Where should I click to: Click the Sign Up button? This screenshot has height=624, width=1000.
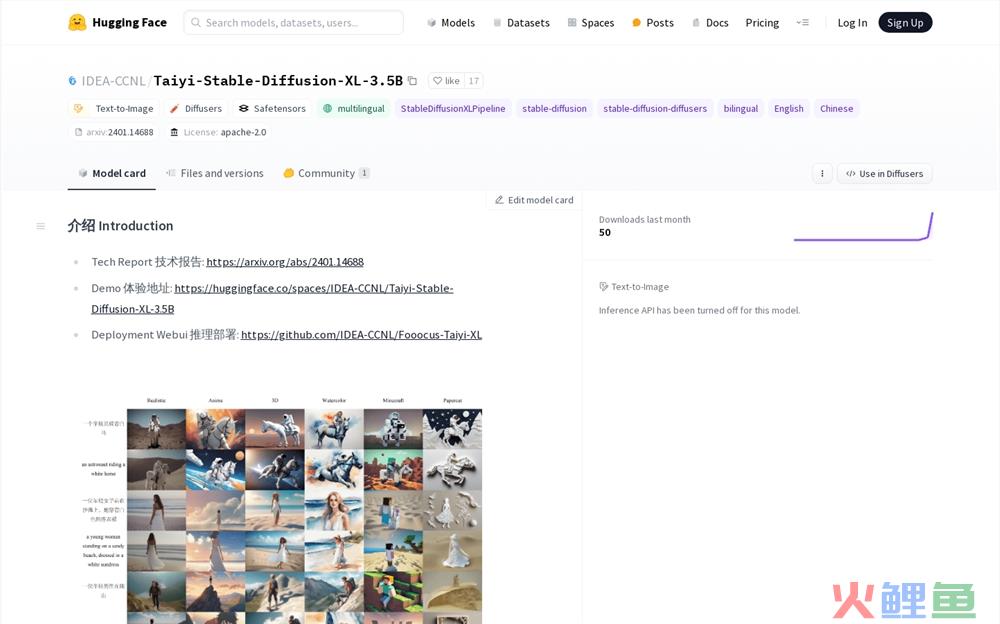tap(905, 22)
